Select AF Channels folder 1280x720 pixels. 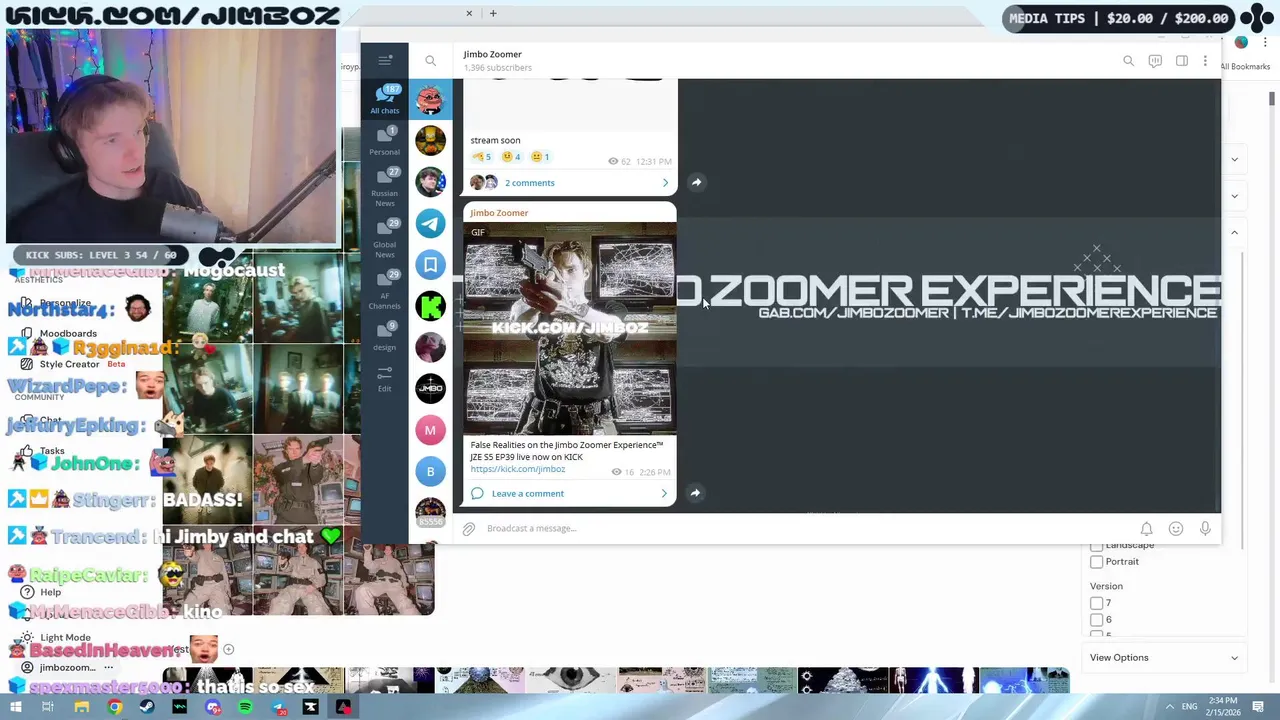pyautogui.click(x=385, y=289)
